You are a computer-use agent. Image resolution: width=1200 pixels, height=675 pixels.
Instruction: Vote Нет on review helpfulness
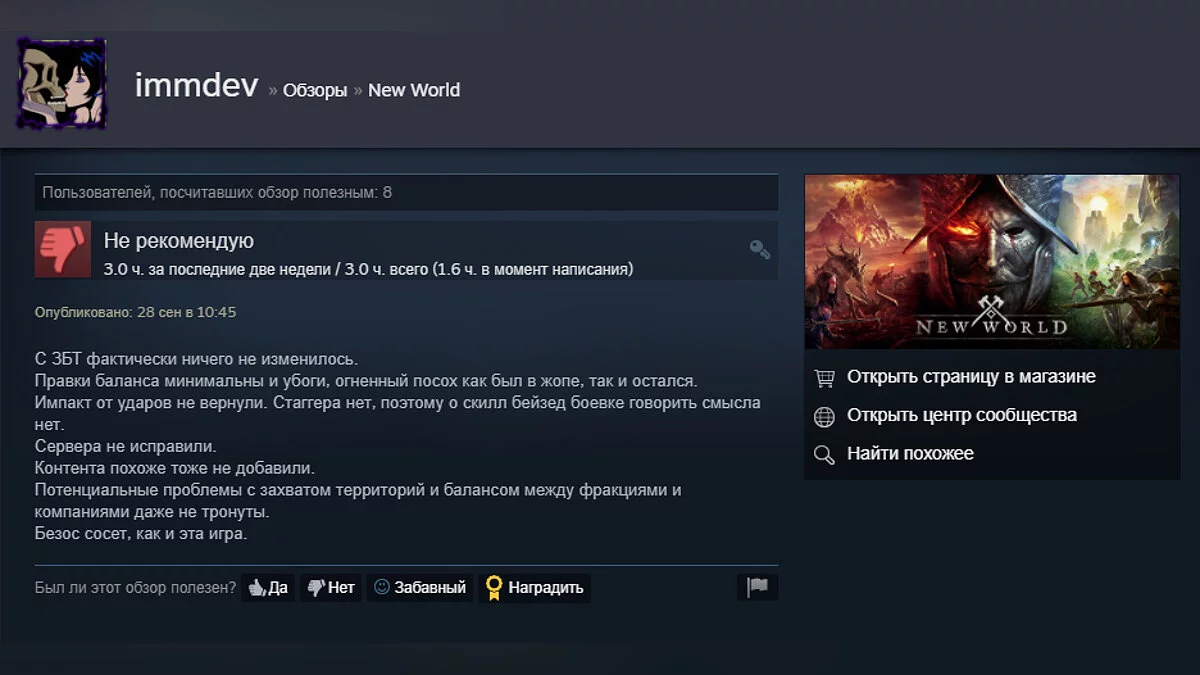point(331,588)
